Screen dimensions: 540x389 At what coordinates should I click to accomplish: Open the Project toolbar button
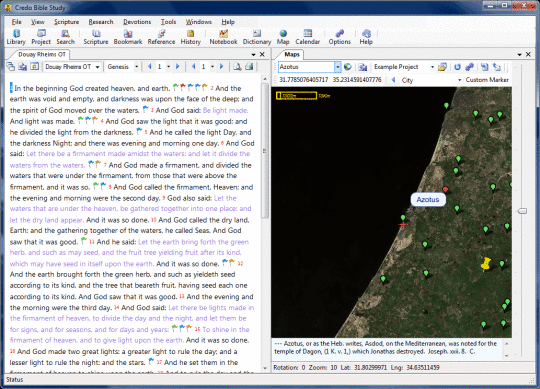coord(41,37)
